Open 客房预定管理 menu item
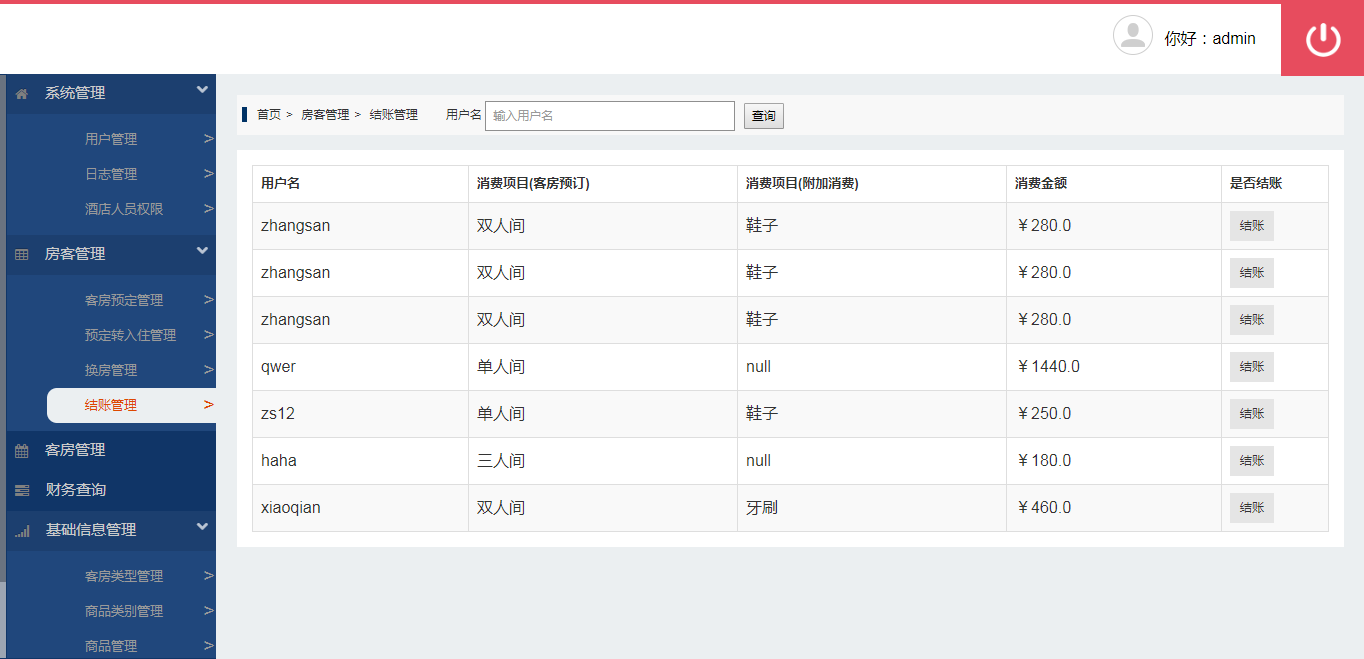The width and height of the screenshot is (1364, 659). [124, 300]
